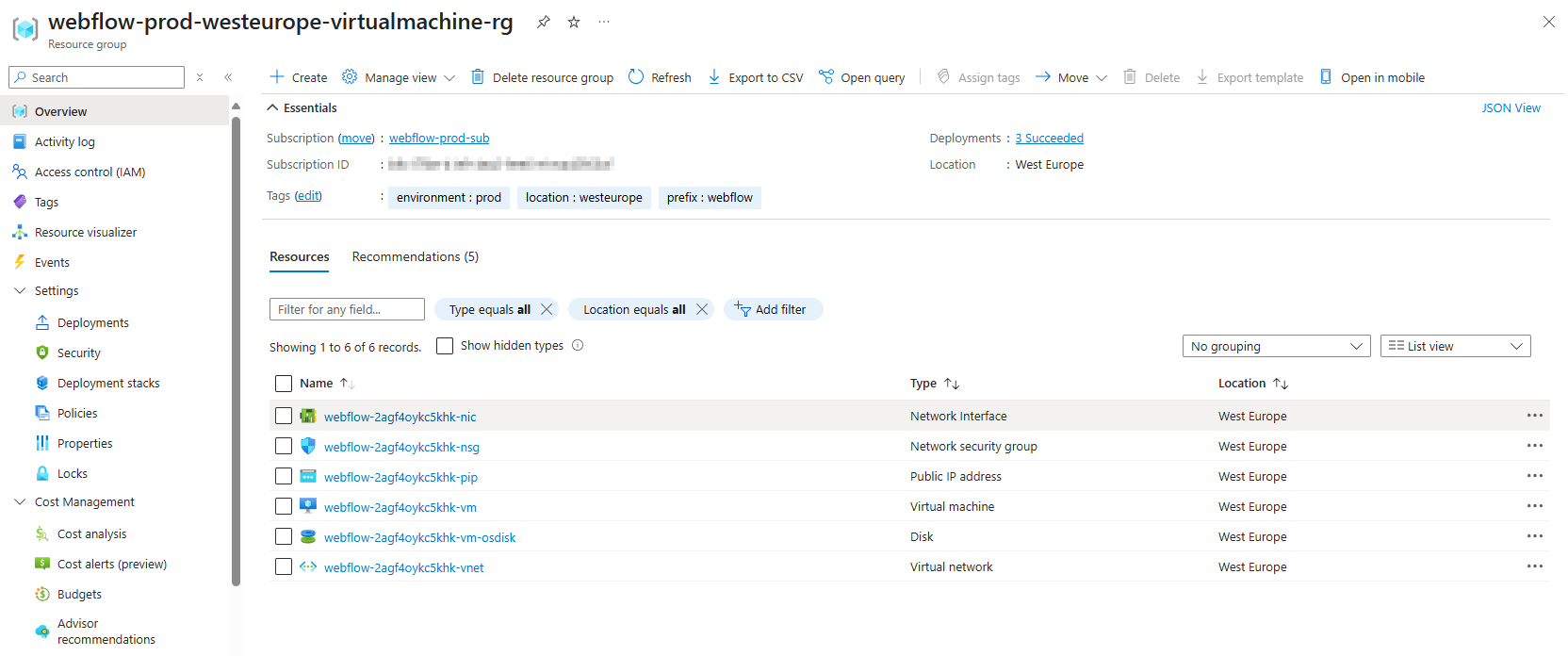Screen dimensions: 1568x656
Task: Sort resources by Location column arrows
Action: click(x=1281, y=384)
